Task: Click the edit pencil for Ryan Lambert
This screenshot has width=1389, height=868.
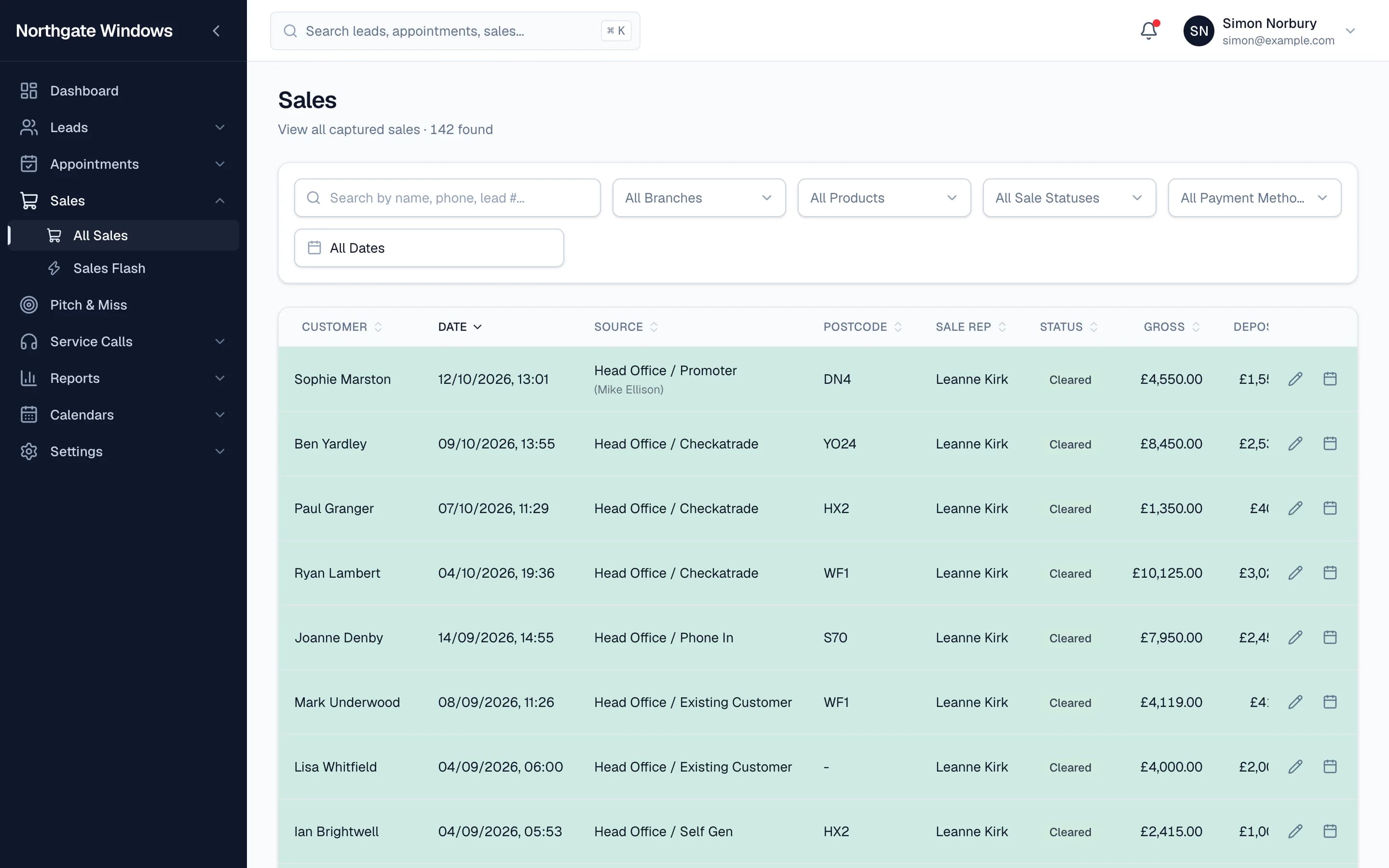Action: point(1295,573)
